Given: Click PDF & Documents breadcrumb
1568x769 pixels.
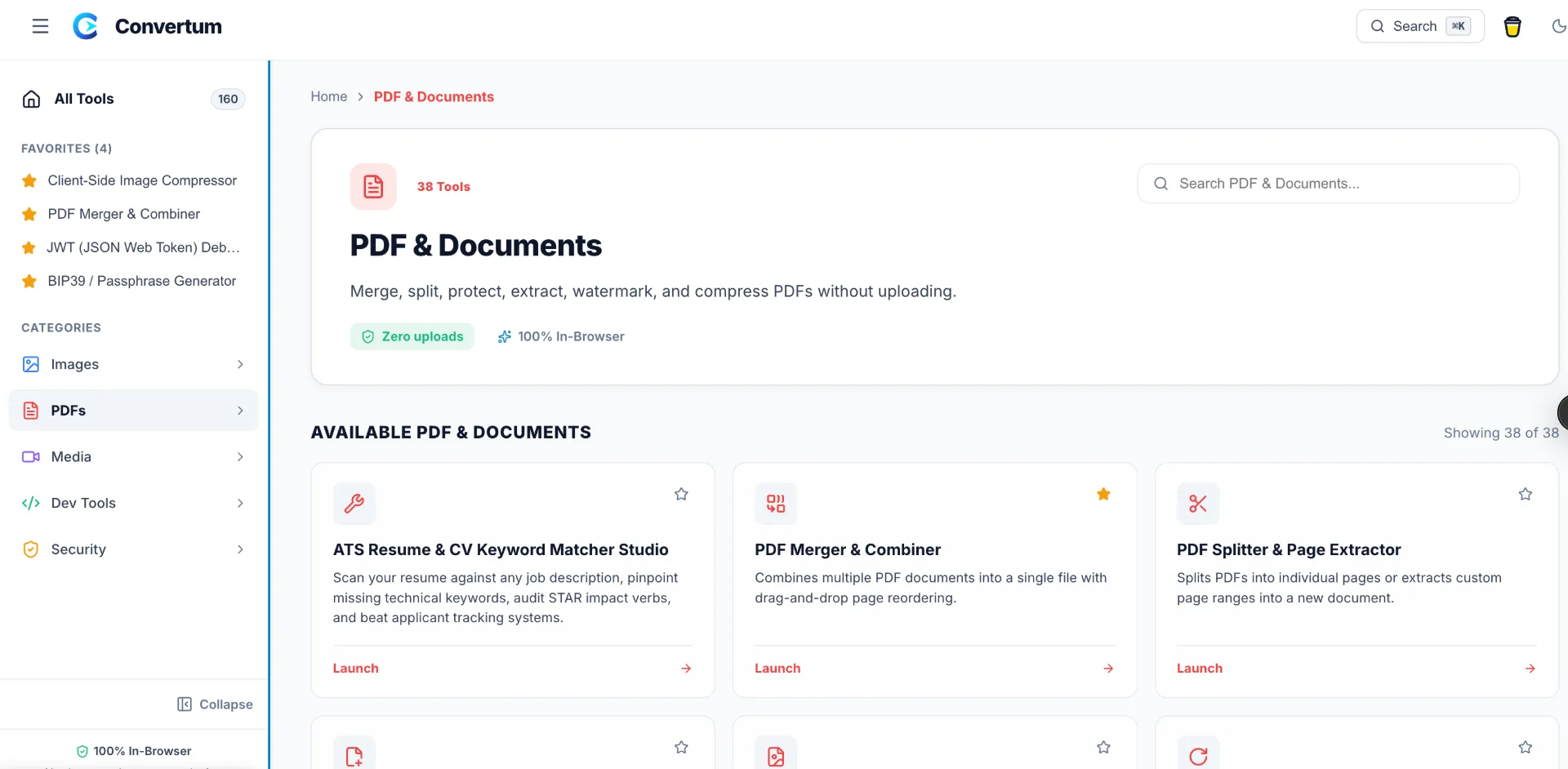Looking at the screenshot, I should point(434,96).
